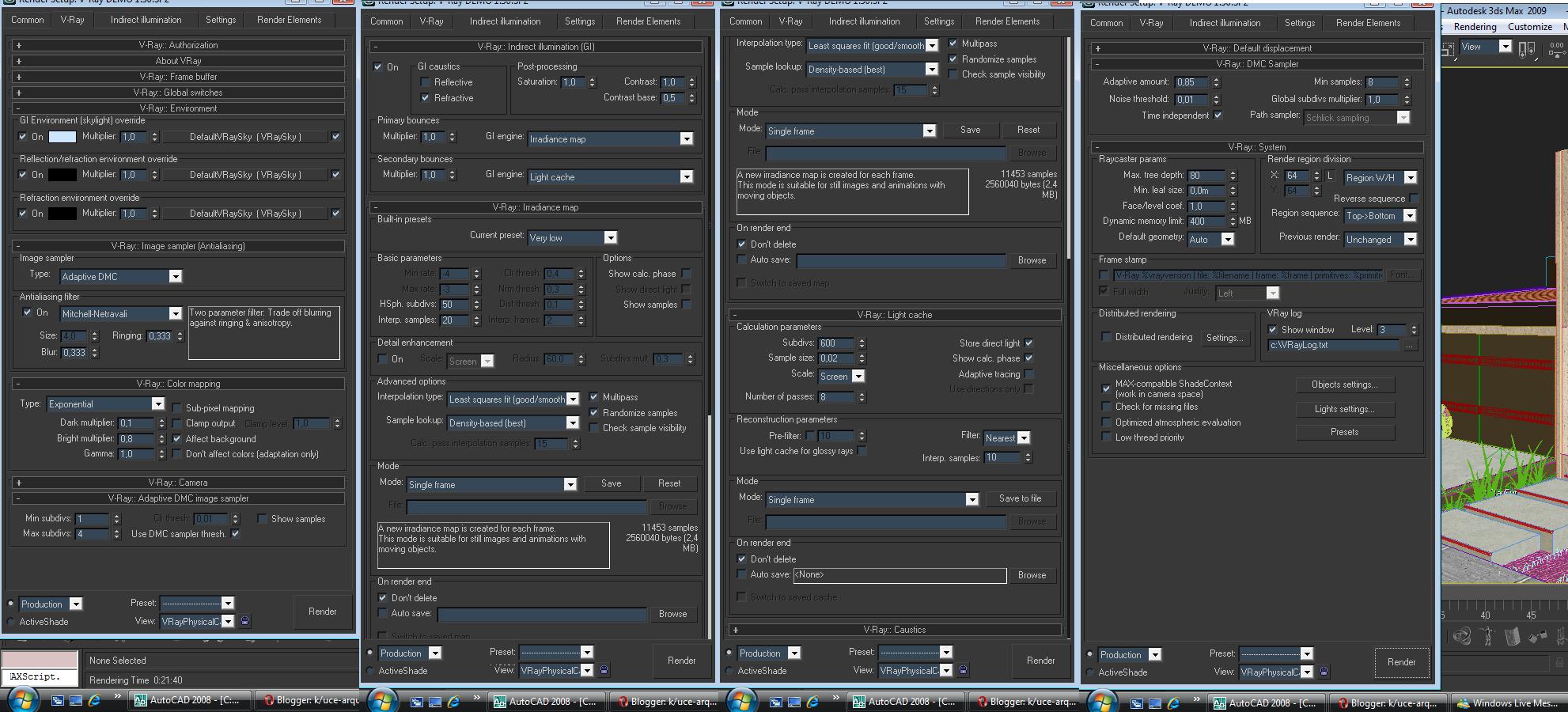Open the Mitchell-Netravali filter dropdown
Viewport: 1568px width, 712px height.
(121, 313)
